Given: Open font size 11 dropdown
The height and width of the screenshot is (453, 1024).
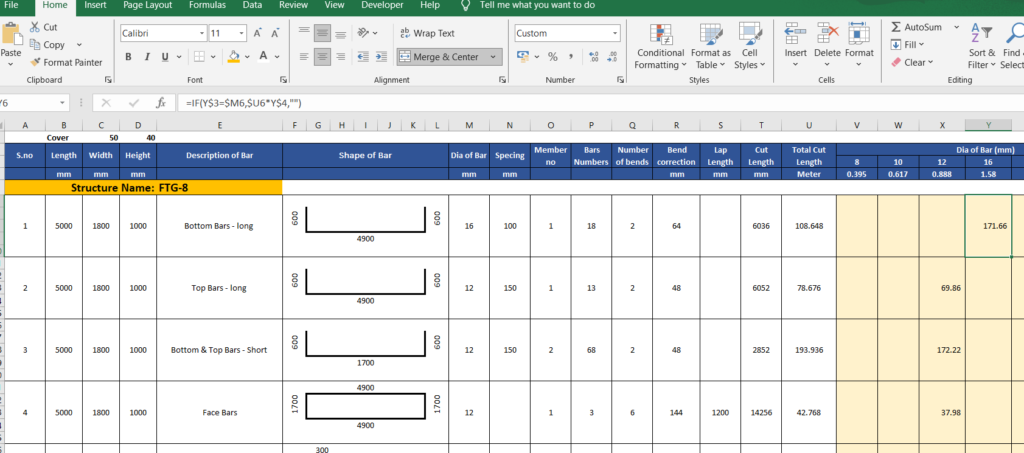Looking at the screenshot, I should coord(242,33).
